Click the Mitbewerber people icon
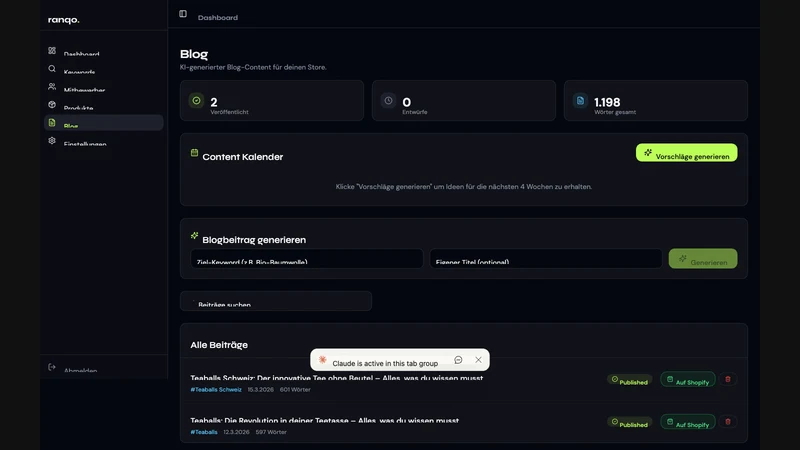The image size is (800, 450). (x=52, y=86)
